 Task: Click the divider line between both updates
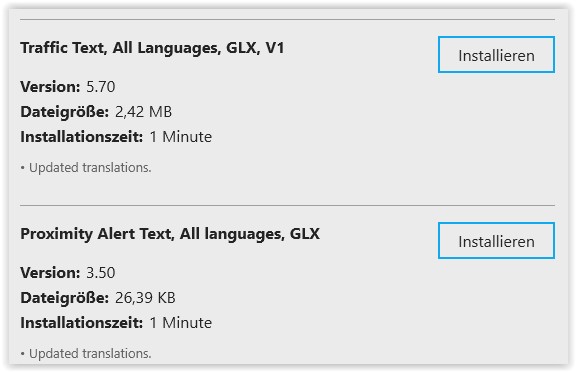coord(287,205)
